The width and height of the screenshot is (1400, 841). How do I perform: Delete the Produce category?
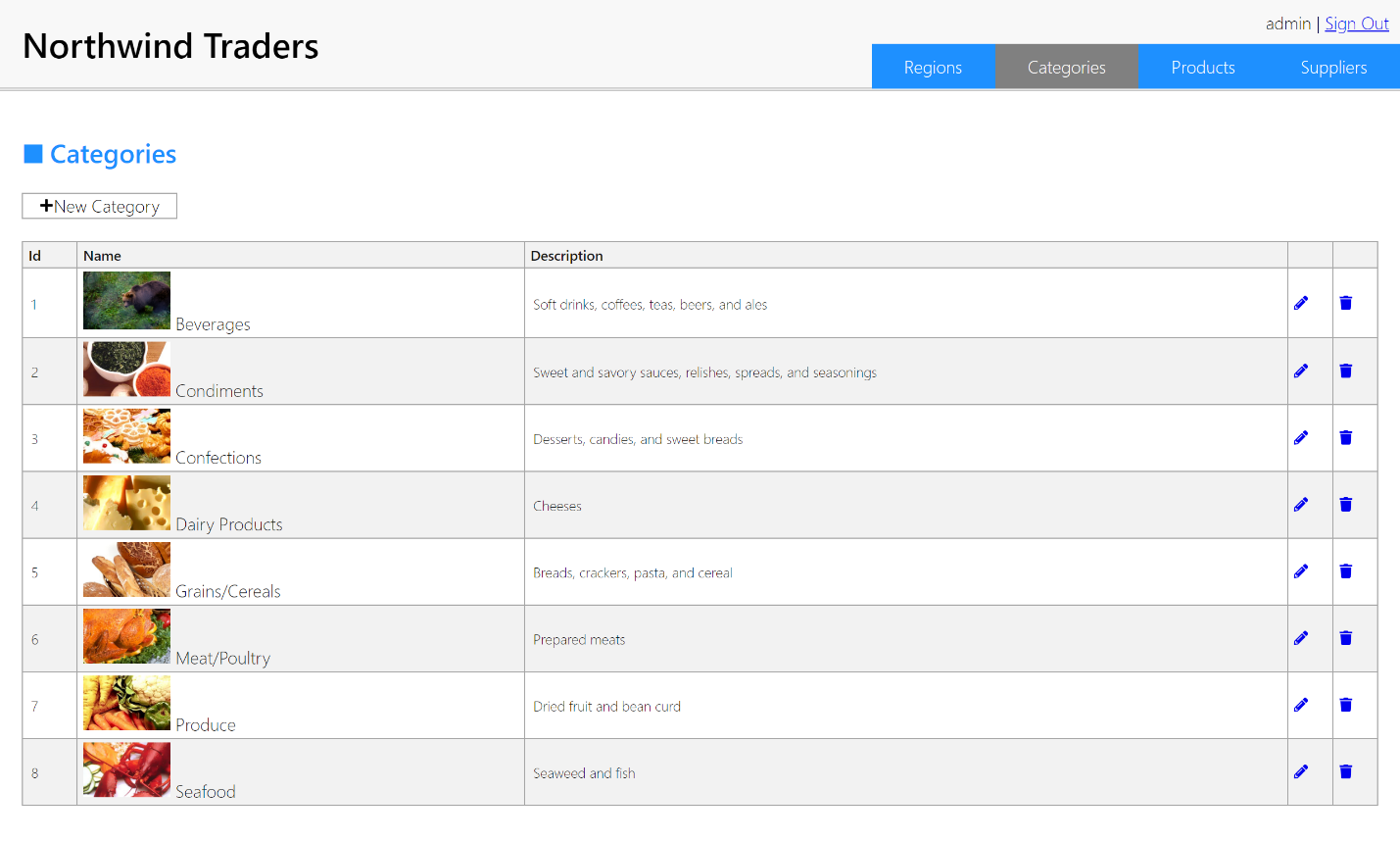[1346, 705]
